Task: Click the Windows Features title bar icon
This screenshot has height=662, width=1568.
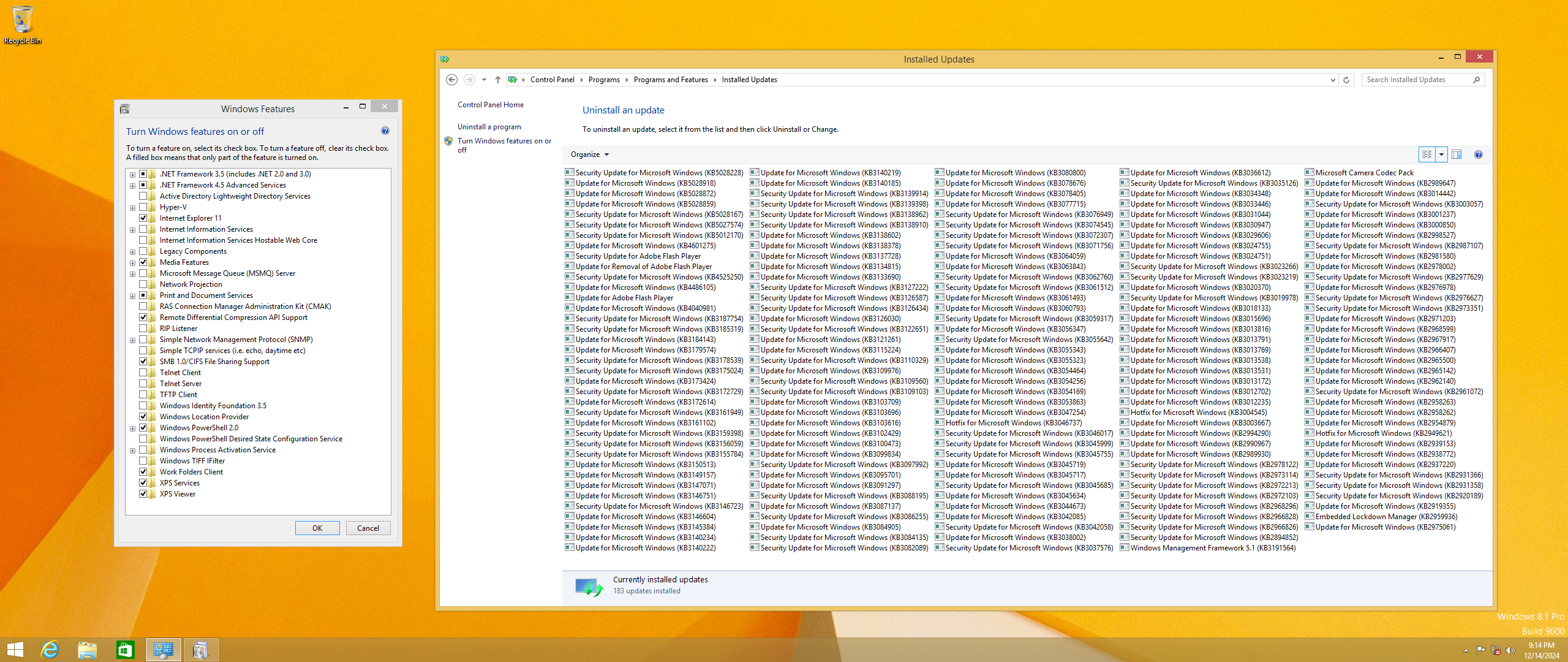Action: click(125, 109)
